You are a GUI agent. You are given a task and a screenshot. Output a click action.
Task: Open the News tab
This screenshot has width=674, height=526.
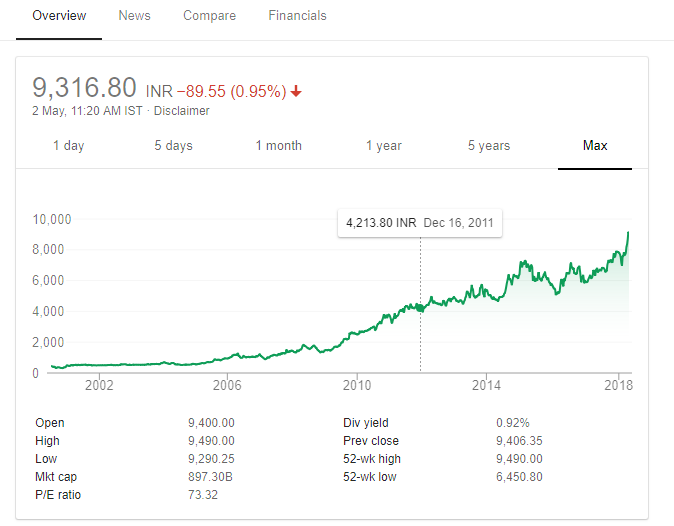click(134, 16)
